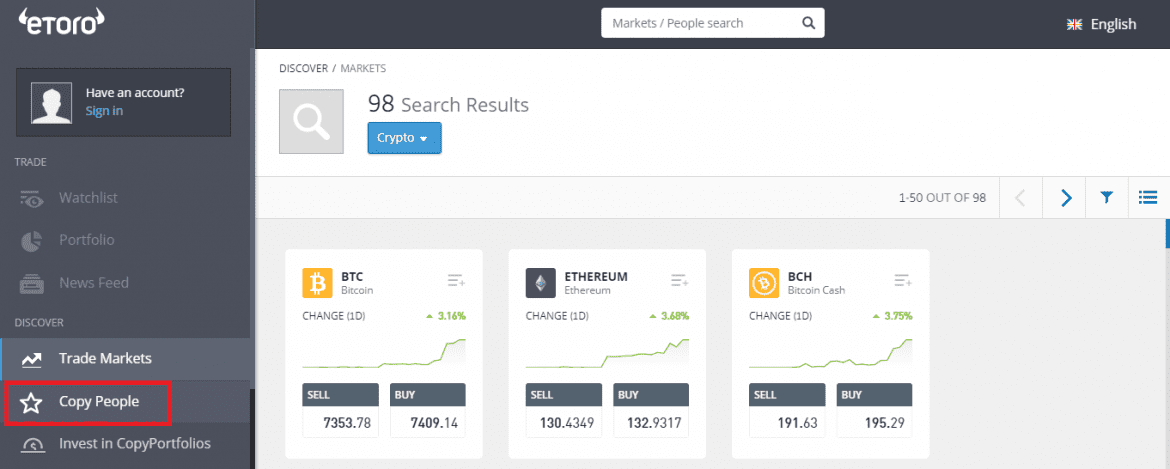Select Trade Markets in sidebar
The image size is (1170, 469).
tap(105, 358)
